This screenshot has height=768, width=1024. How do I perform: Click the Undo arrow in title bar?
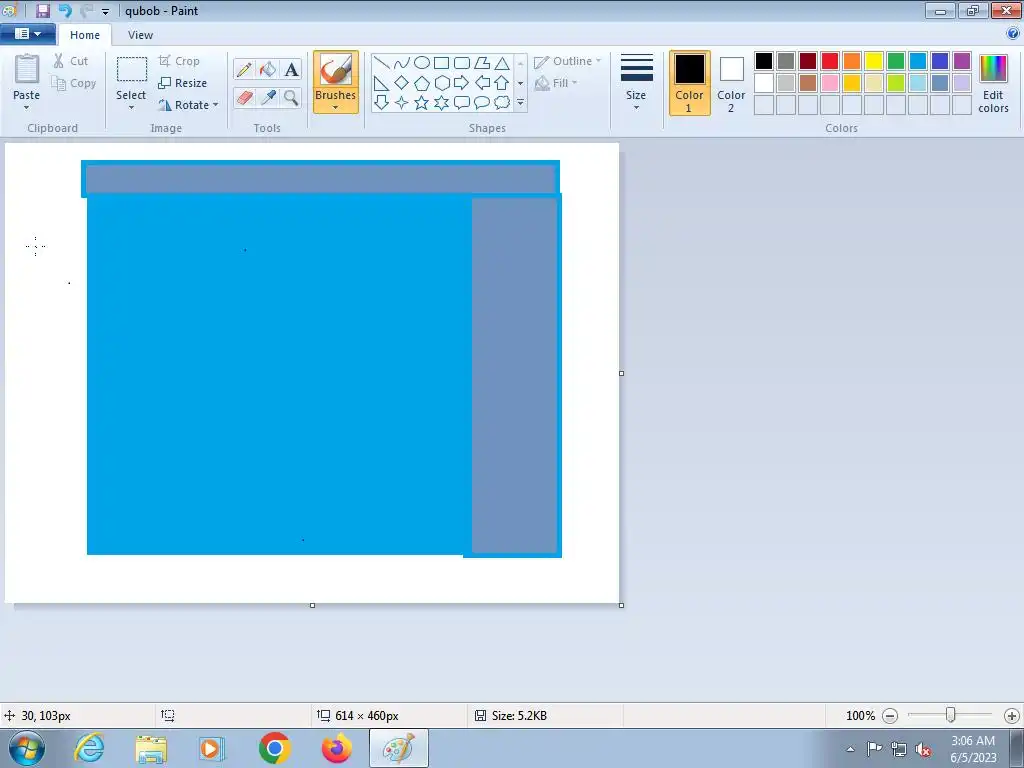[x=65, y=10]
